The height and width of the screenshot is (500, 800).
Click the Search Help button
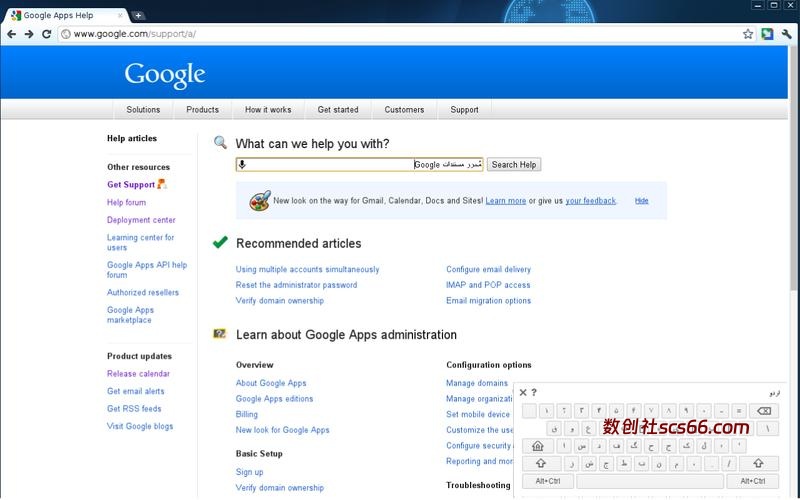[514, 165]
